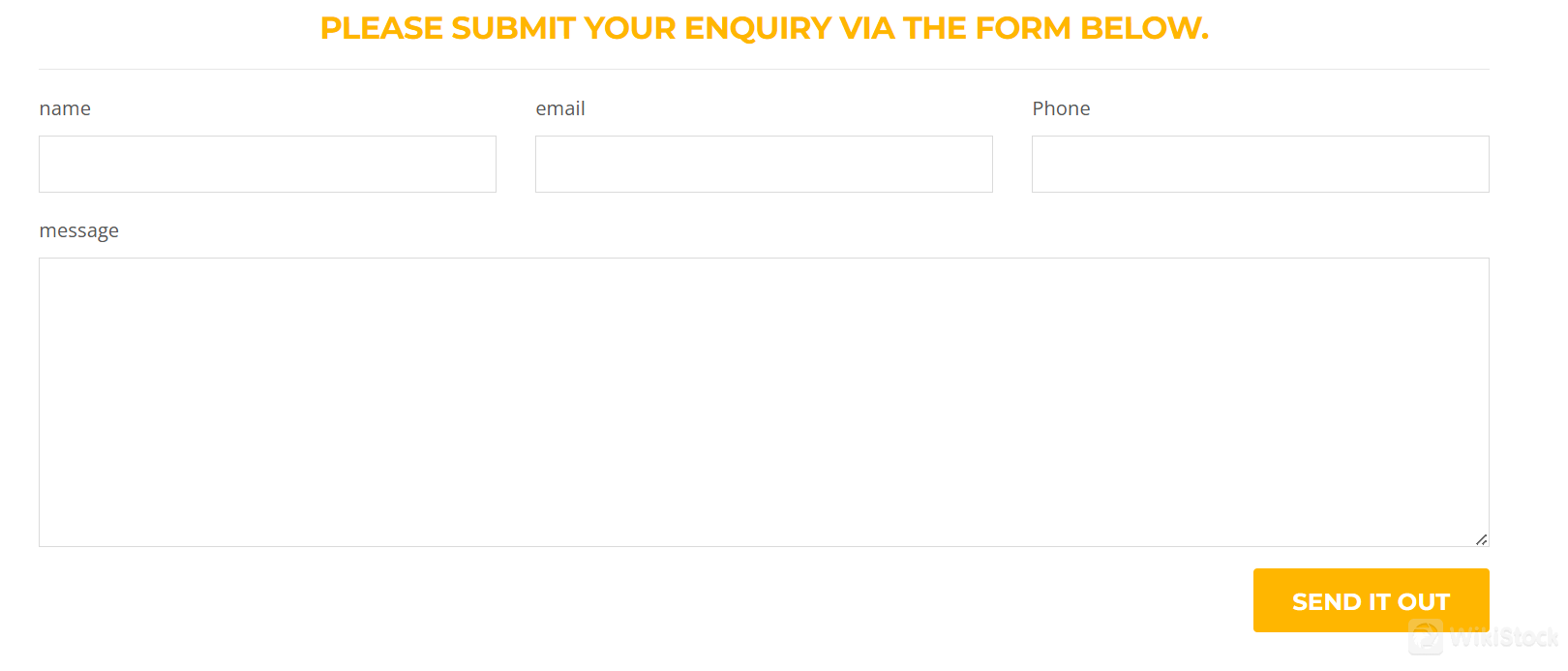Click the WikiStock watermark text

[x=1503, y=638]
